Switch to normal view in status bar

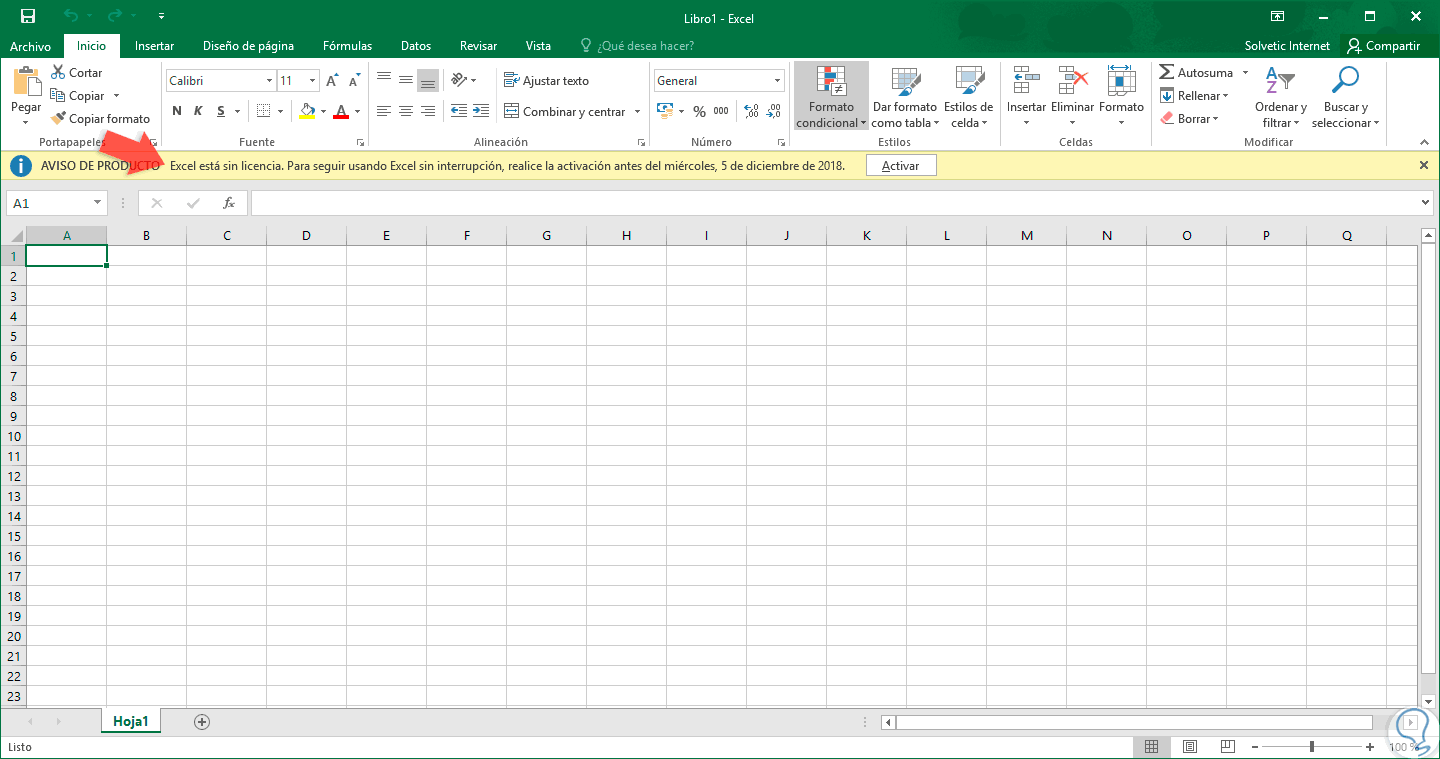1151,747
